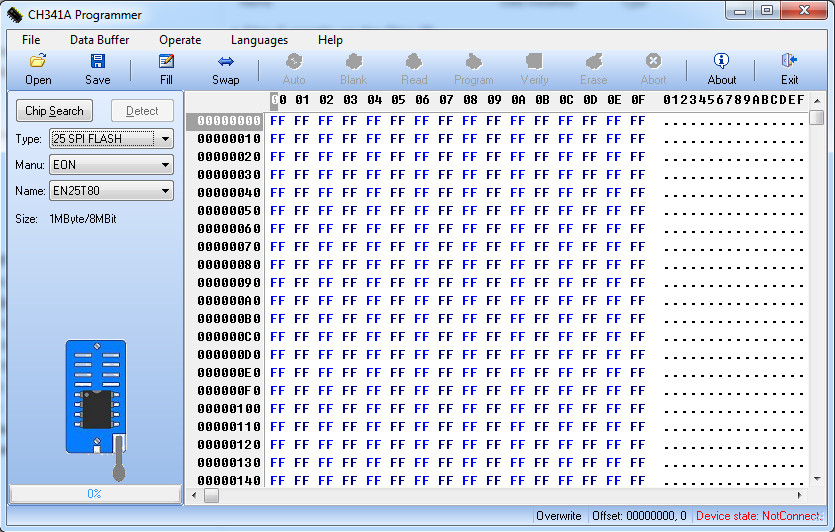Click the horizontal scrollbar thumb

[211, 495]
